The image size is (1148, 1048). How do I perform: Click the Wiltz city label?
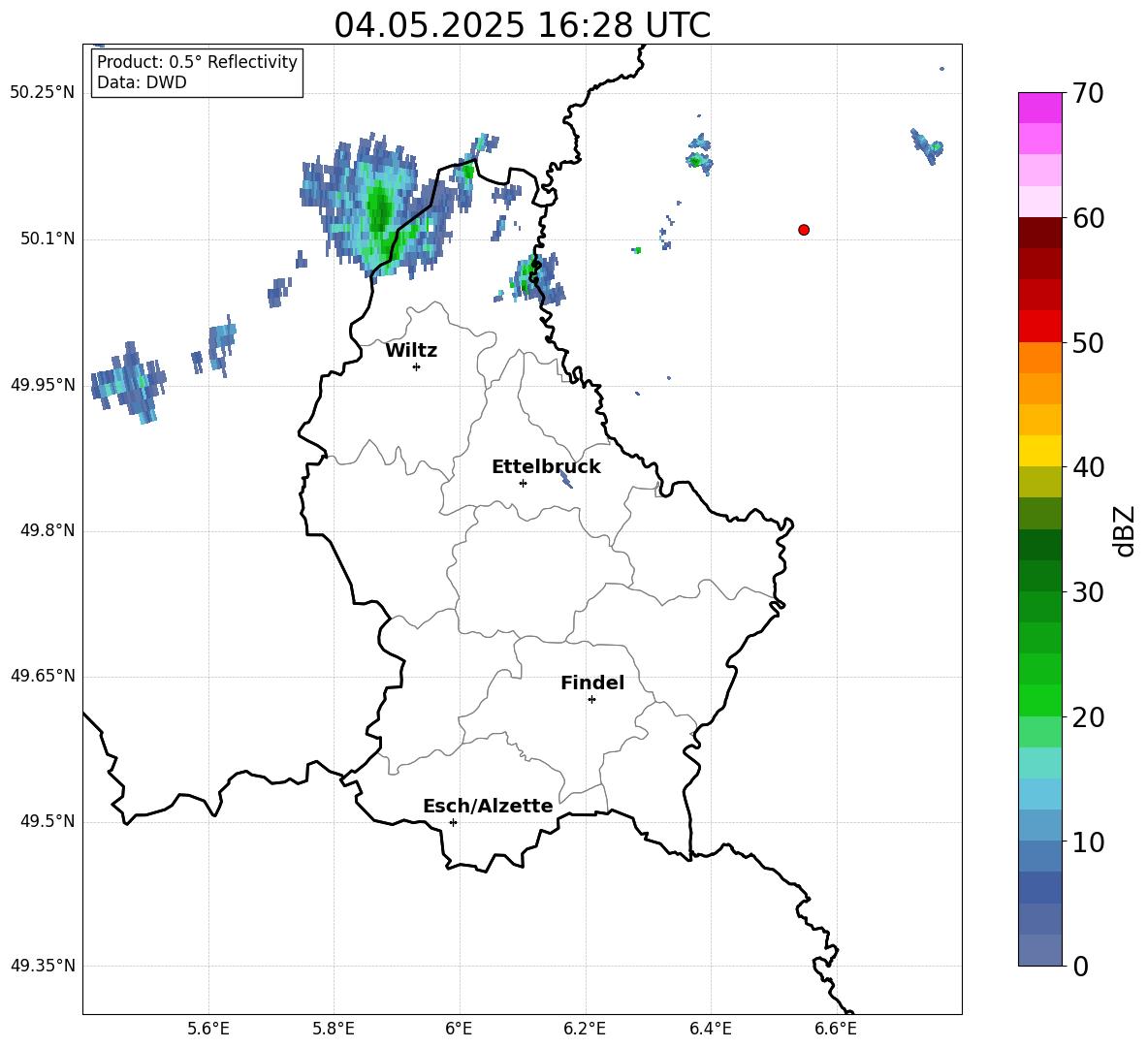click(411, 351)
